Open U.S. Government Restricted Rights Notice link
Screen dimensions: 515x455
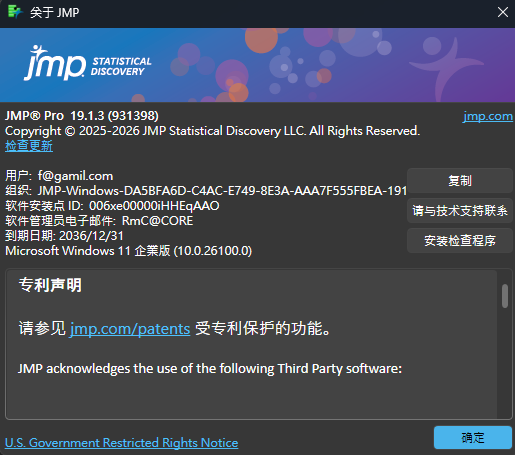point(121,443)
